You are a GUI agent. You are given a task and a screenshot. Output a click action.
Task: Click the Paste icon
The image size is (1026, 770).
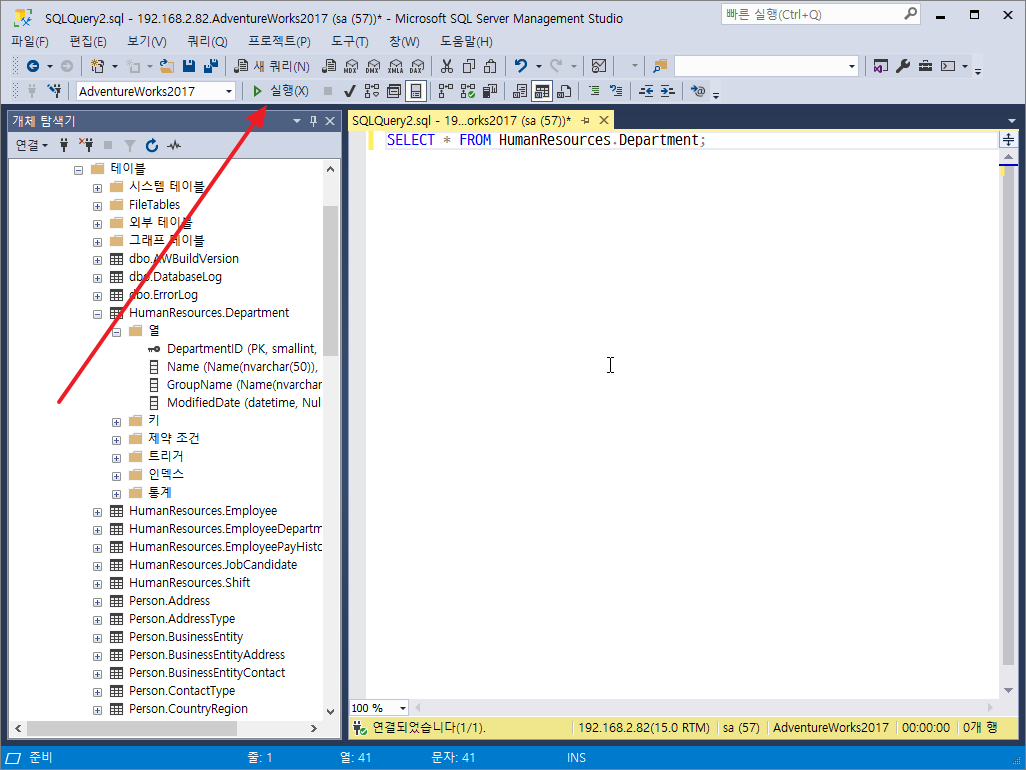coord(490,66)
